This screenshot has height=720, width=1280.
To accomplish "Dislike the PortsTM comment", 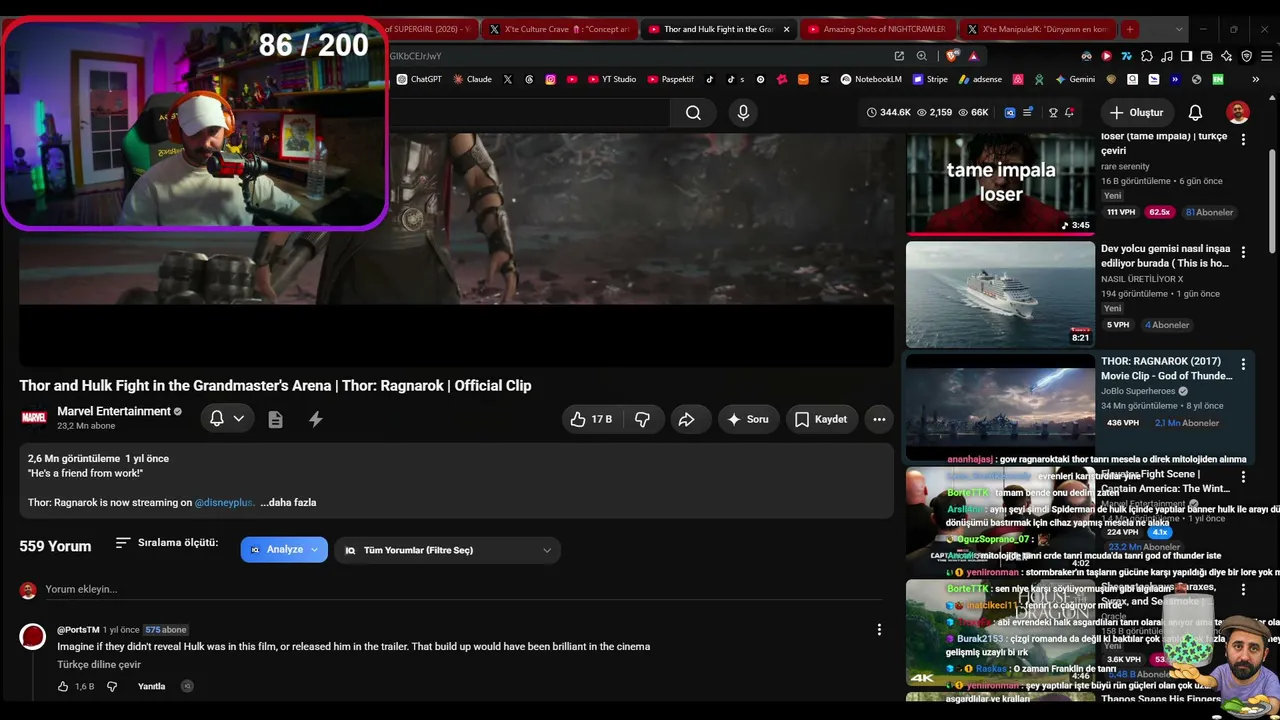I will pos(112,687).
